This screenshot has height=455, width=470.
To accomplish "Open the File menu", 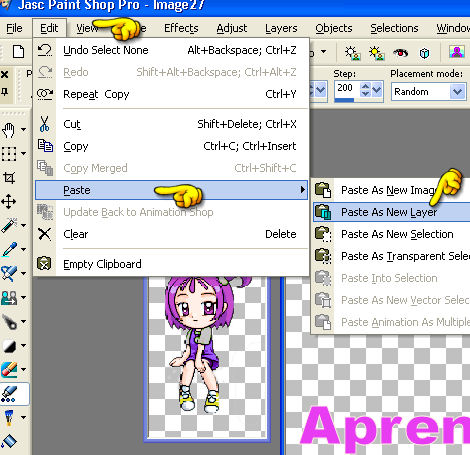I will (x=14, y=28).
